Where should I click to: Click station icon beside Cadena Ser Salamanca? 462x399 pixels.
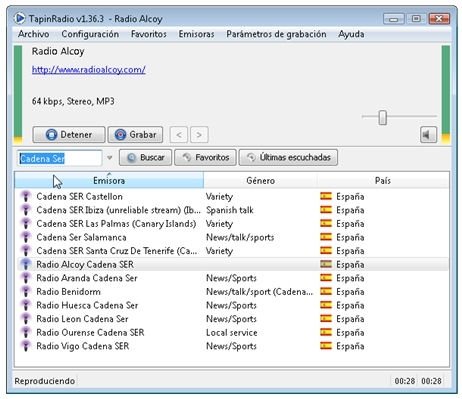pos(26,237)
